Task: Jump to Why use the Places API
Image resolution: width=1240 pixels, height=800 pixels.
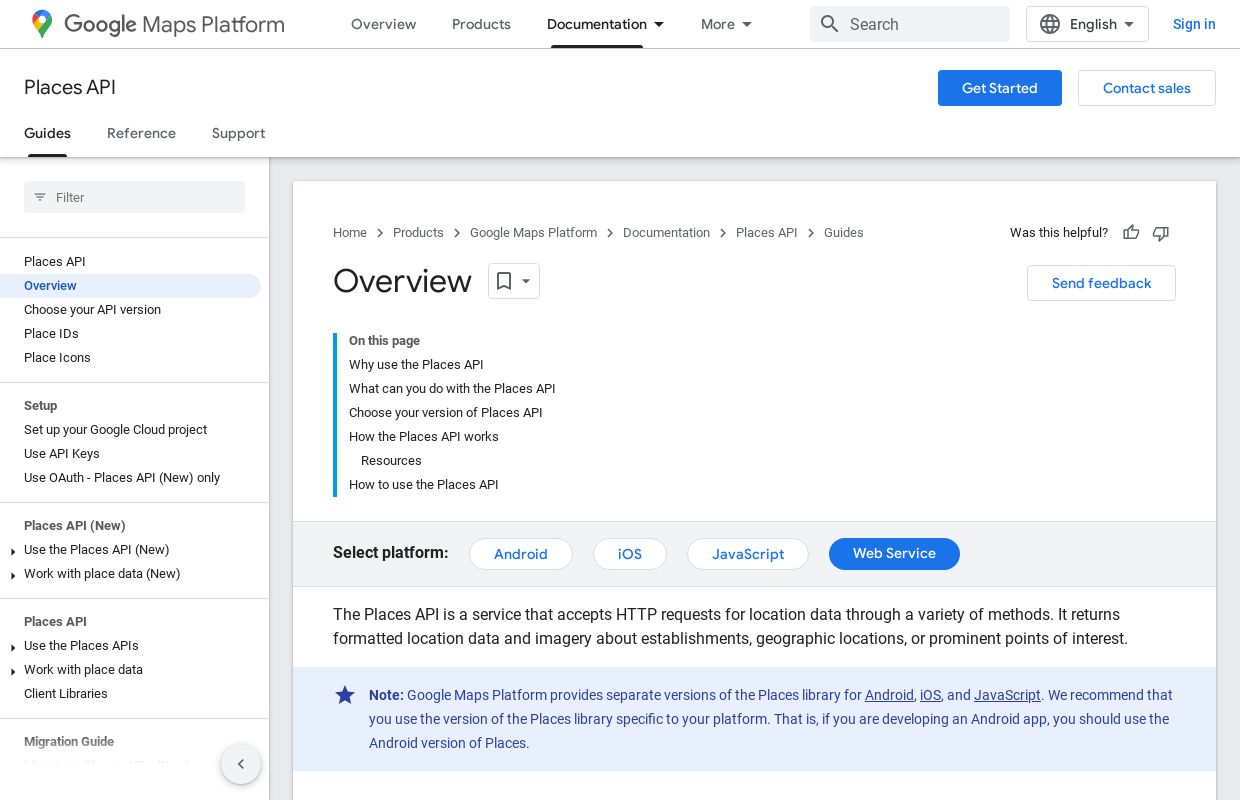Action: pos(416,365)
